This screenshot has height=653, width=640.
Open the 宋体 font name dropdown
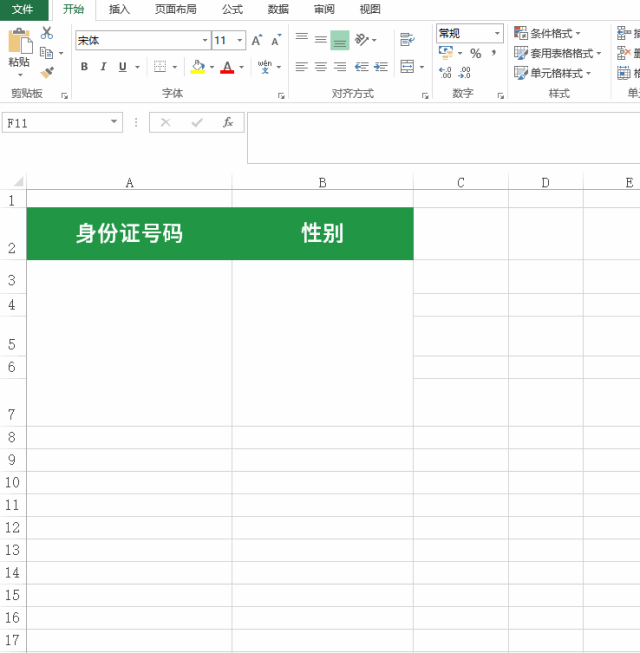pos(205,40)
